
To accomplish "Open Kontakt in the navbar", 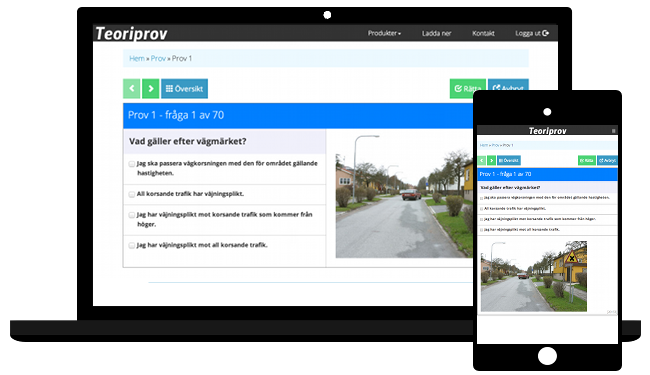I will [x=483, y=33].
